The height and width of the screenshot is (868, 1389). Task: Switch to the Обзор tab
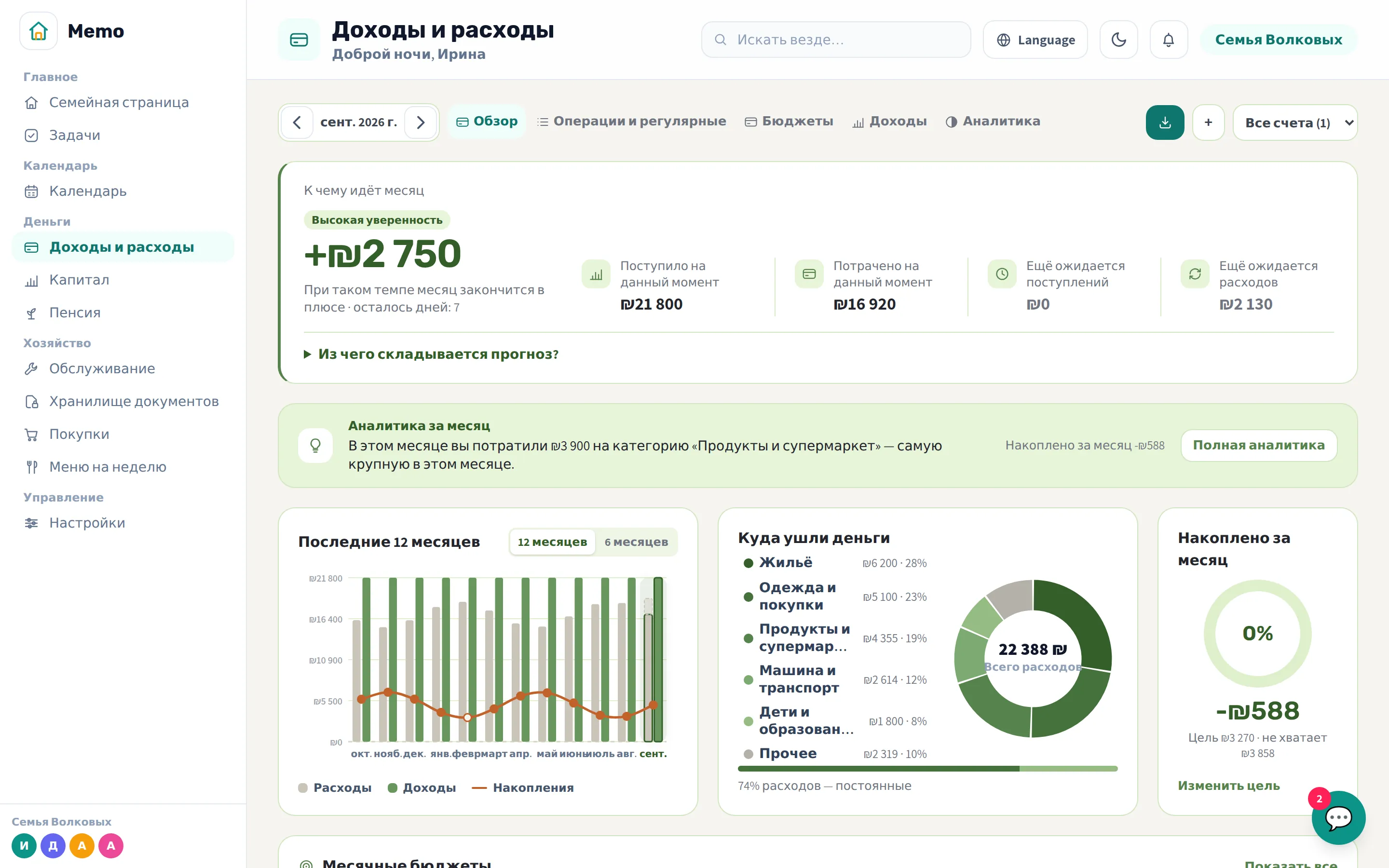(487, 121)
